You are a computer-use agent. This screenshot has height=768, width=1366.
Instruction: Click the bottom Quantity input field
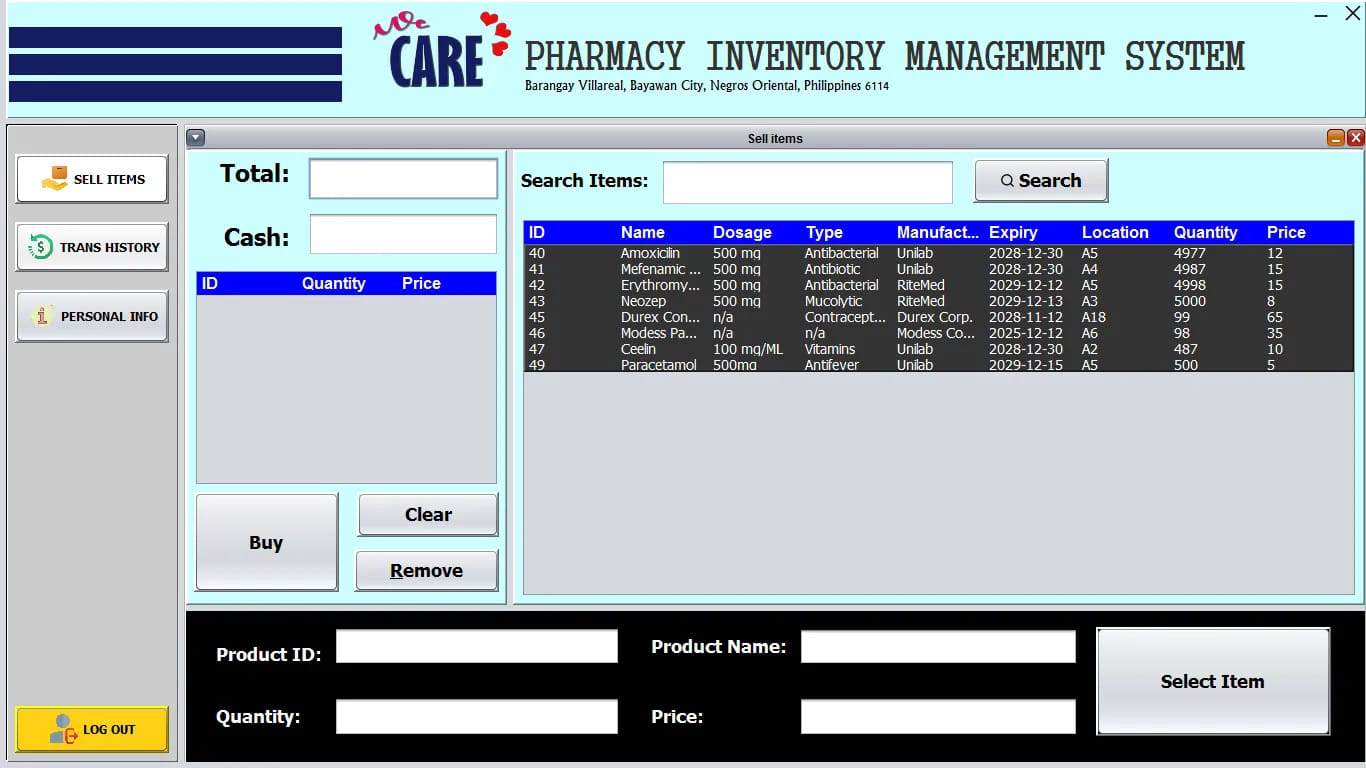[x=477, y=717]
